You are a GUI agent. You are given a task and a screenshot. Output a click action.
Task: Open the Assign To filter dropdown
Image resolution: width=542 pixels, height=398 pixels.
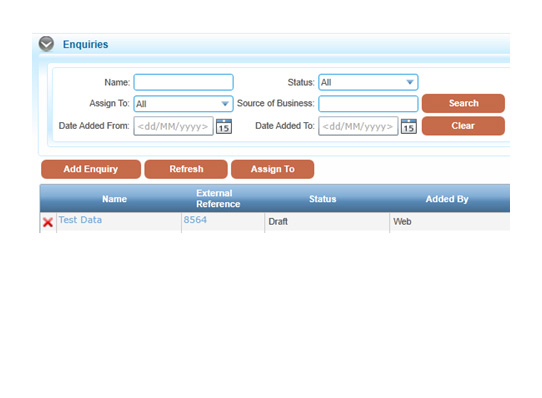[x=184, y=104]
